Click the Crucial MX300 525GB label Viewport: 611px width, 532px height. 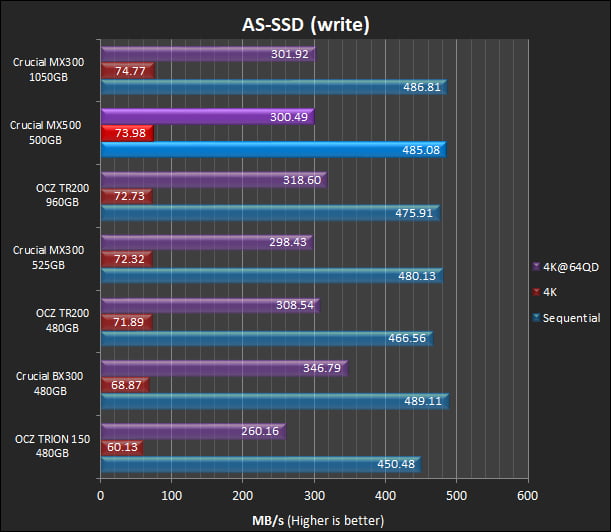(x=48, y=257)
